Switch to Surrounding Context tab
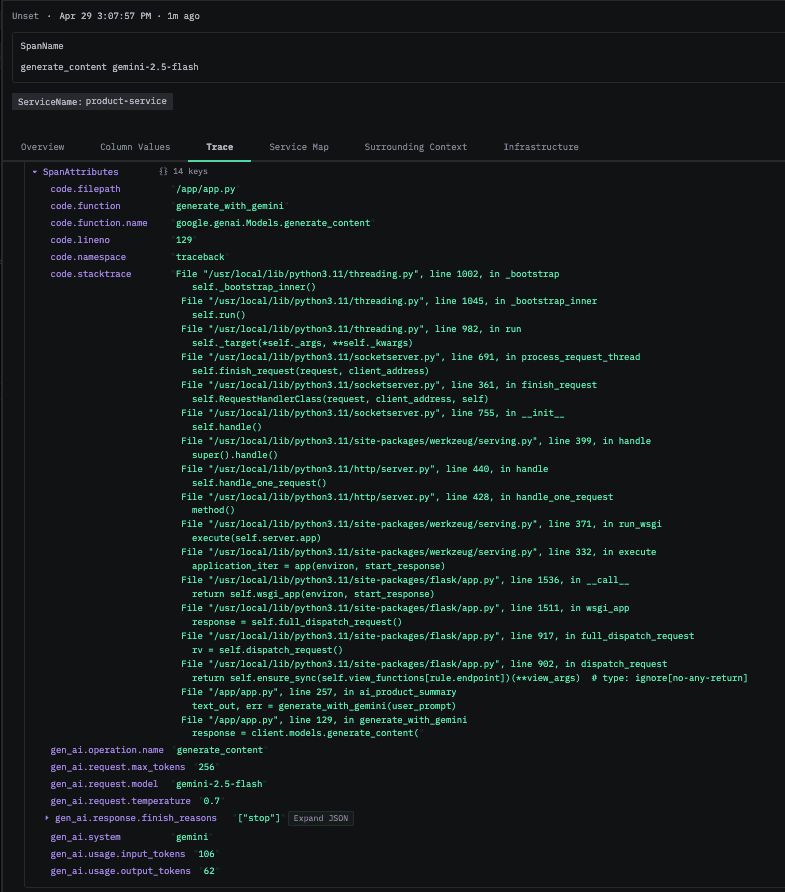 click(416, 147)
